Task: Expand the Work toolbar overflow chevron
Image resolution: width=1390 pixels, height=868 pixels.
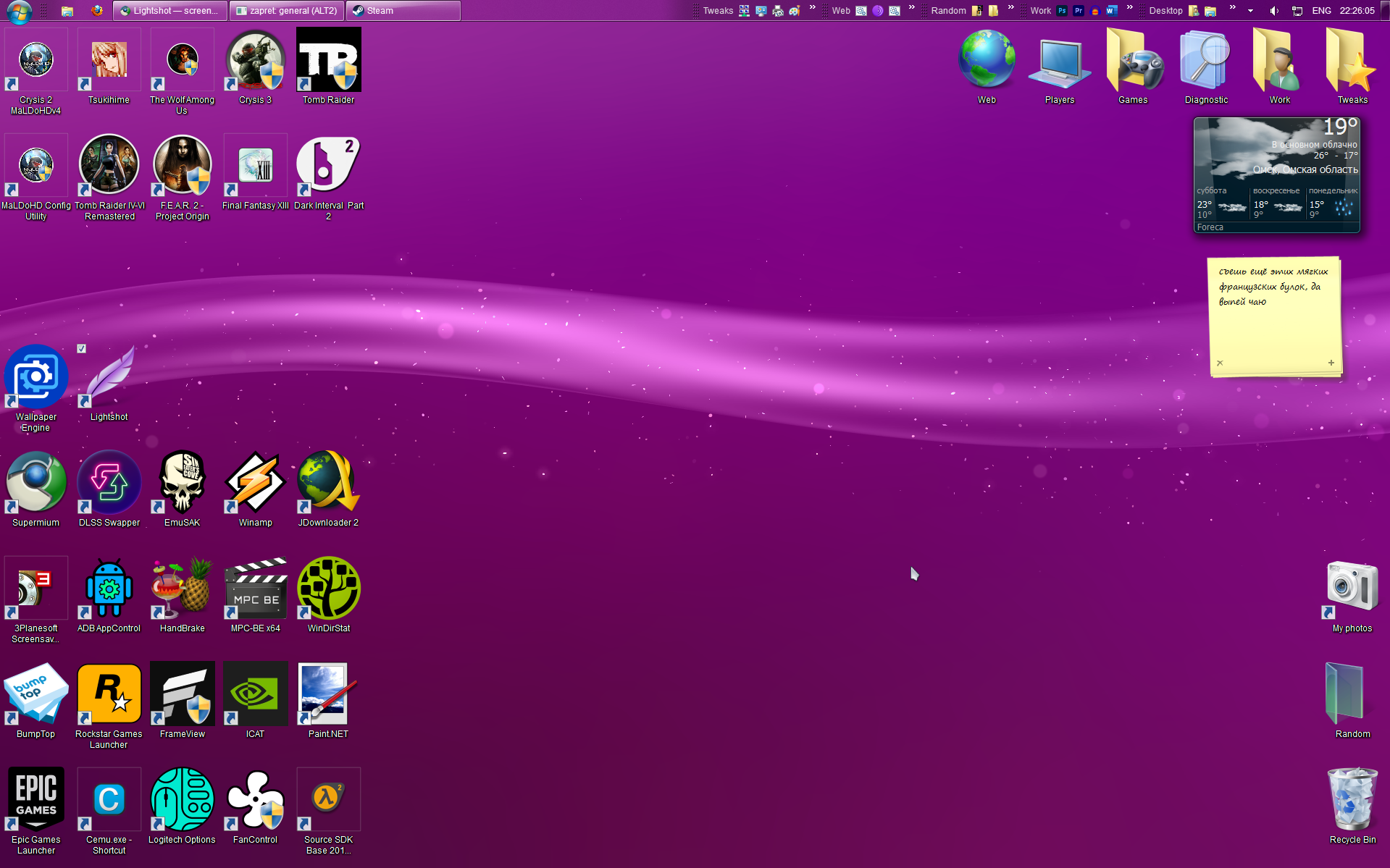Action: 1130,8
